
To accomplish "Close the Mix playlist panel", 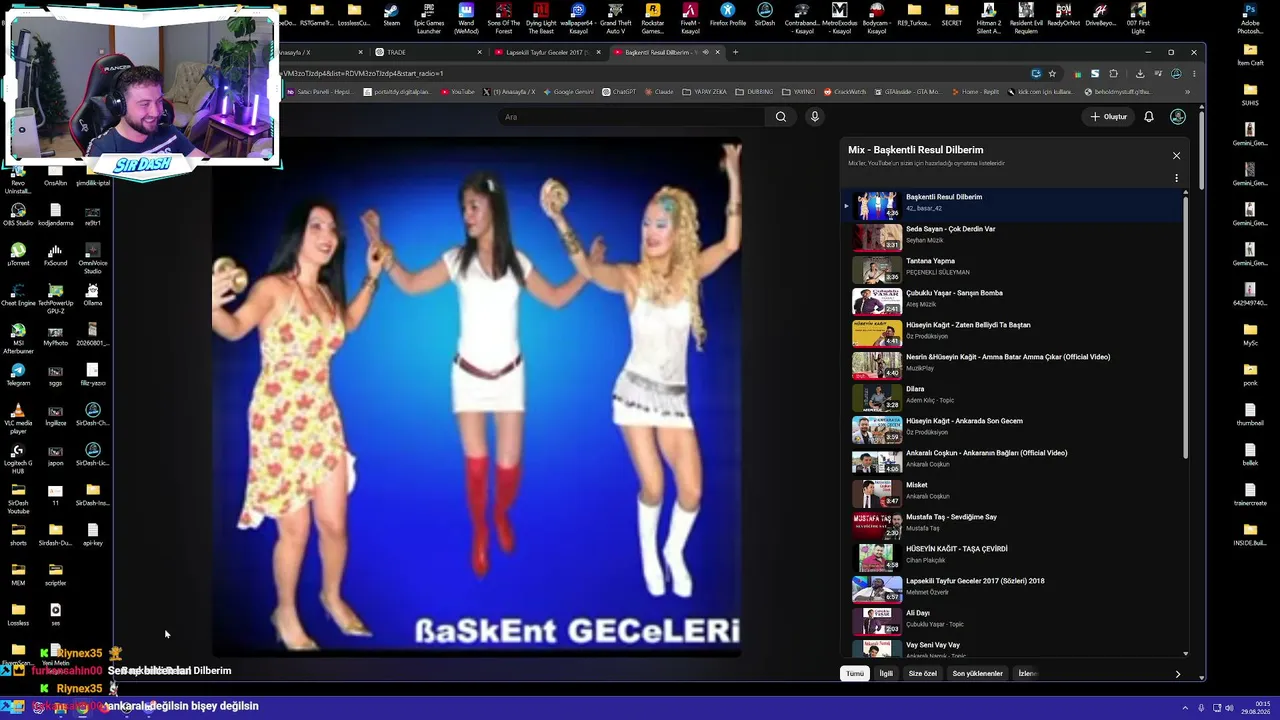I will [1176, 156].
